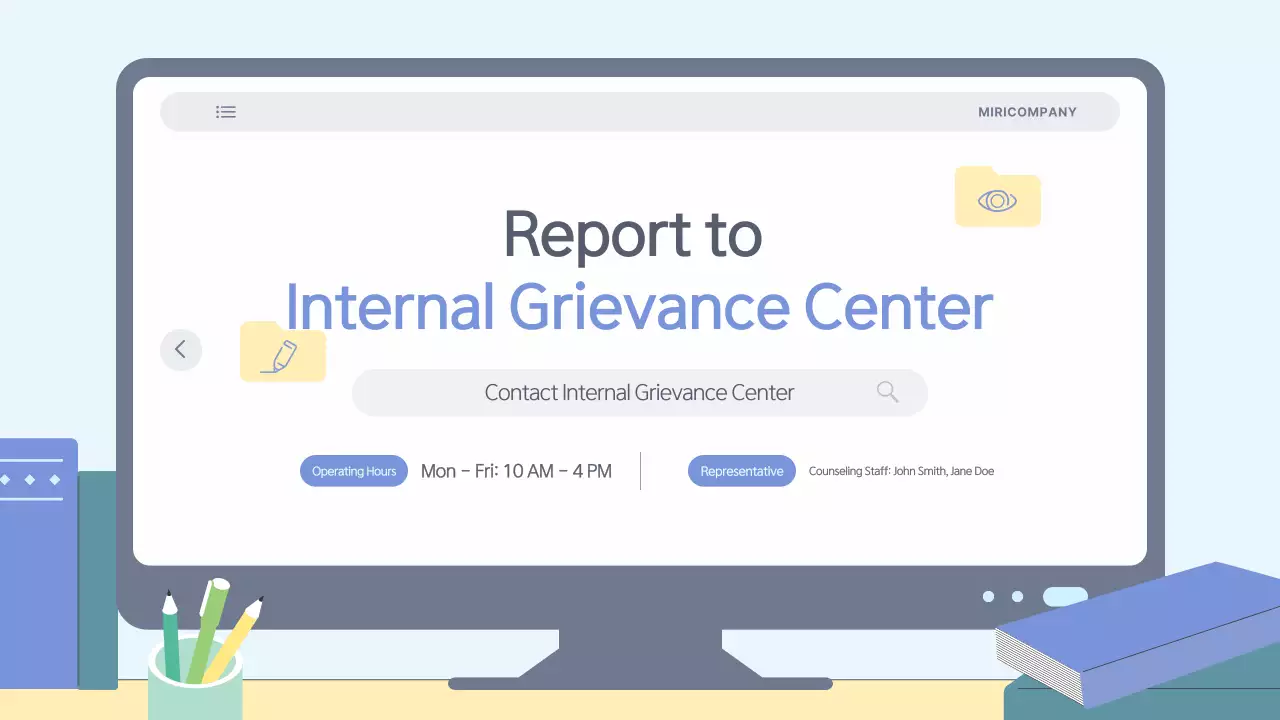Select the Representative pill button

(x=741, y=471)
